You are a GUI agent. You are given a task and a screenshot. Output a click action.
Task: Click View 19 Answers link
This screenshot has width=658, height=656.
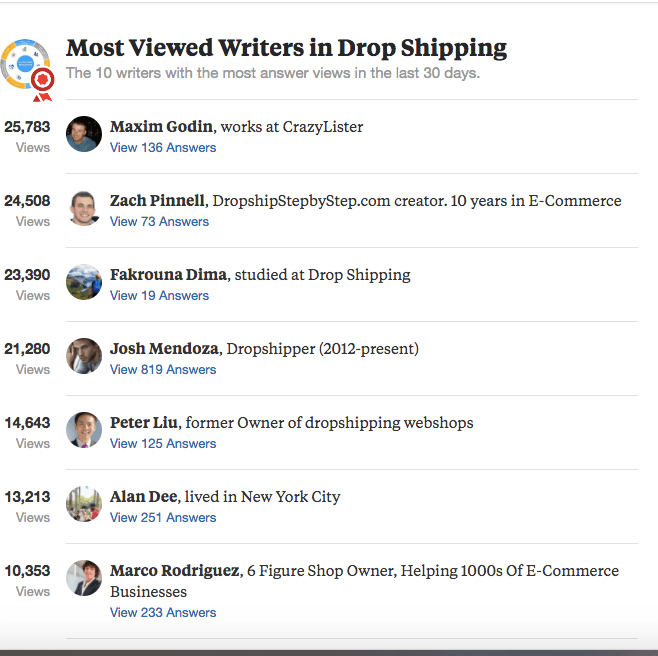pyautogui.click(x=159, y=296)
